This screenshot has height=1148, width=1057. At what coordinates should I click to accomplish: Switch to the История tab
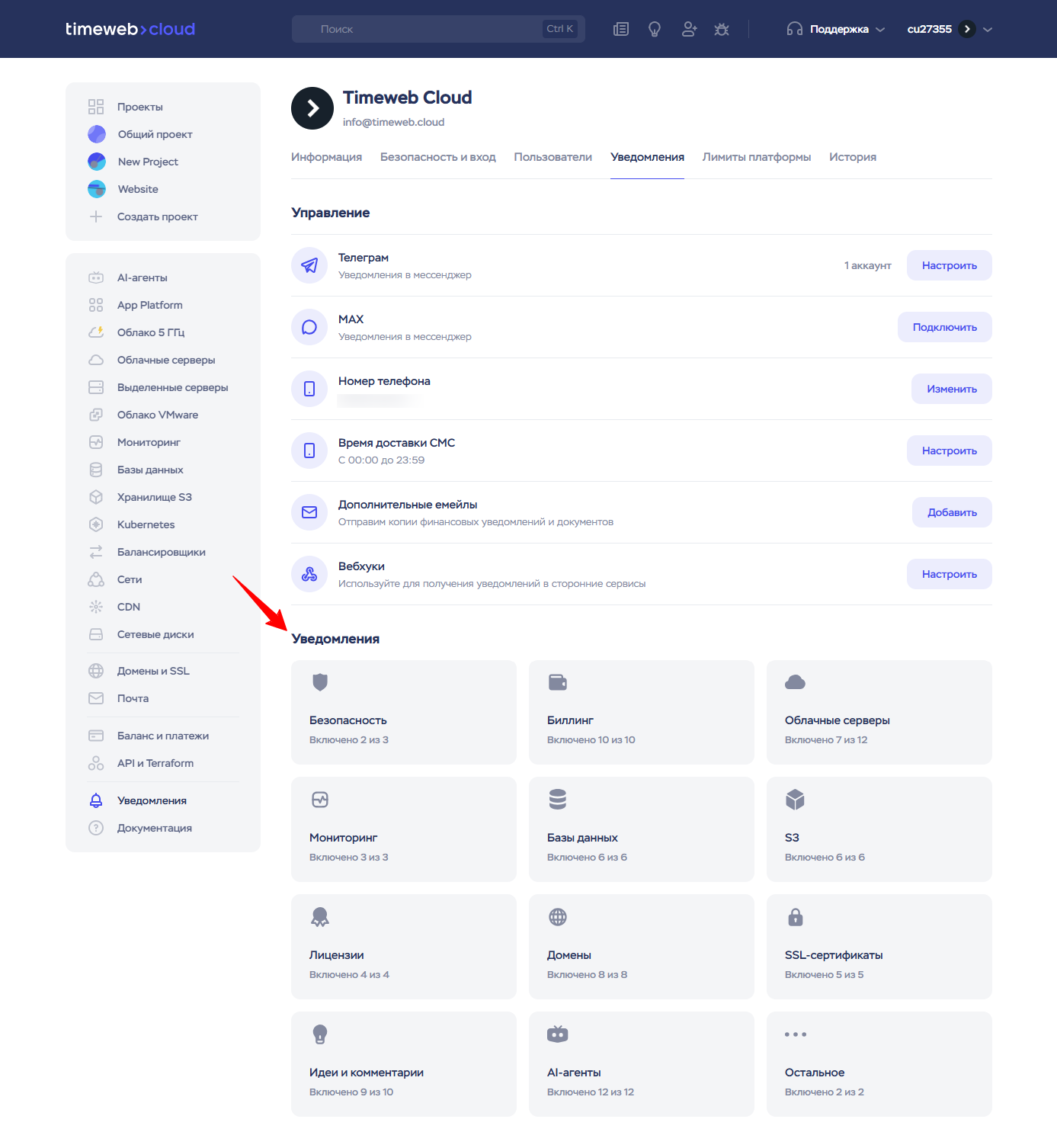point(853,157)
